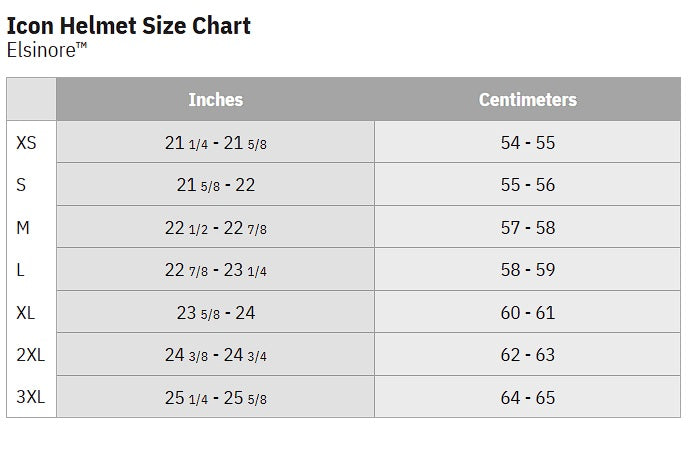
Task: Click the 60 - 61 centimeters cell
Action: pos(527,313)
